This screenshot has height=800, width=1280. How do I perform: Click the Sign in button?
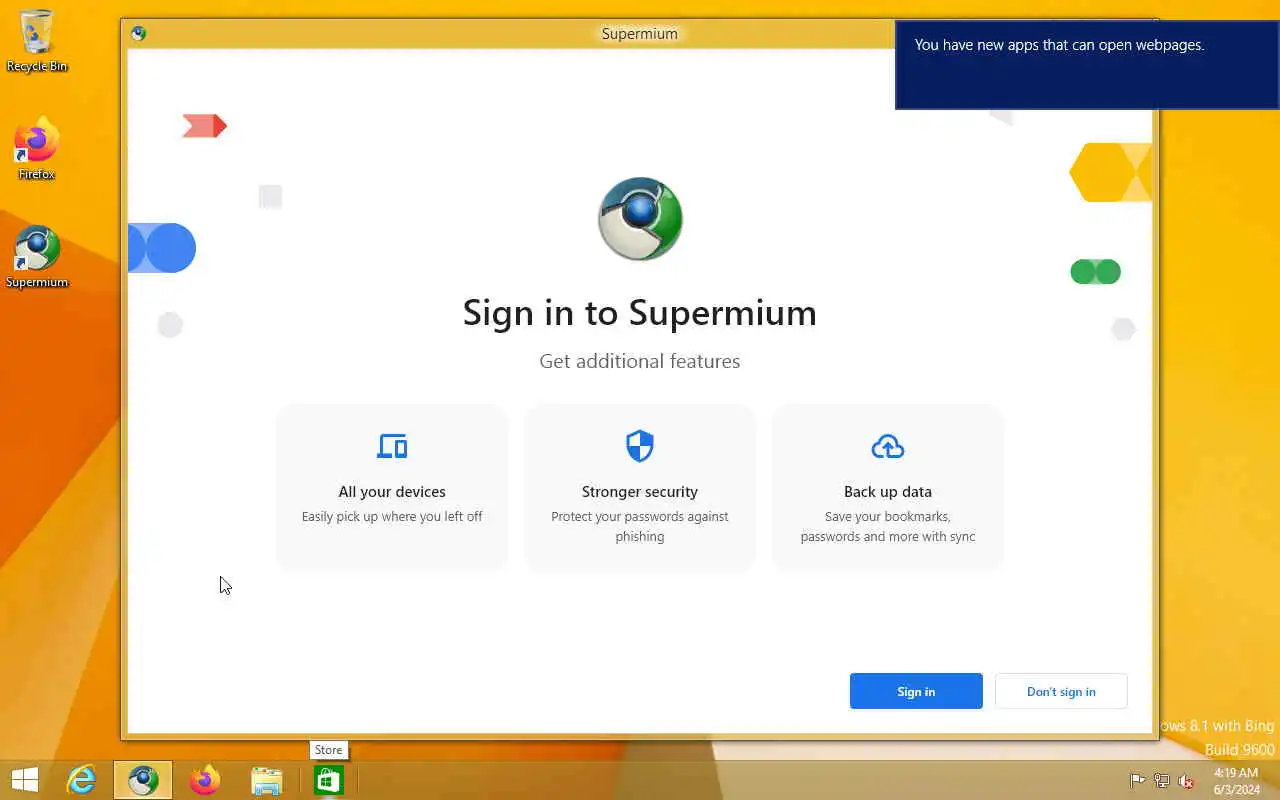[x=916, y=691]
